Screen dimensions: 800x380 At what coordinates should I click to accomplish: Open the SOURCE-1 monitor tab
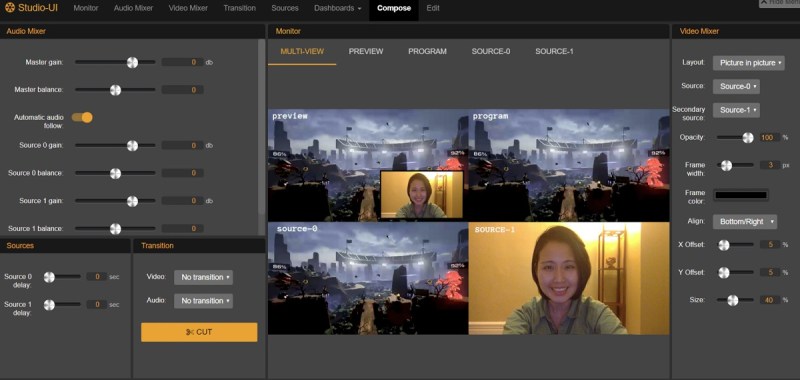[x=554, y=51]
